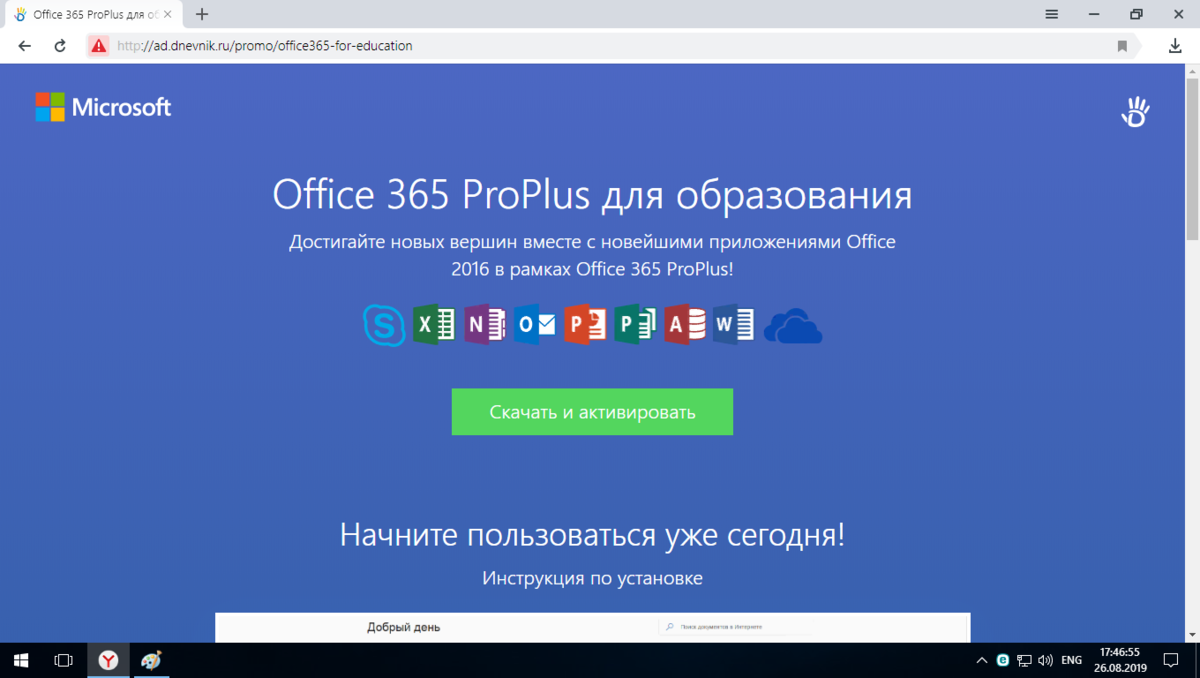Image resolution: width=1200 pixels, height=678 pixels.
Task: Click the PowerPoint icon
Action: coord(584,324)
